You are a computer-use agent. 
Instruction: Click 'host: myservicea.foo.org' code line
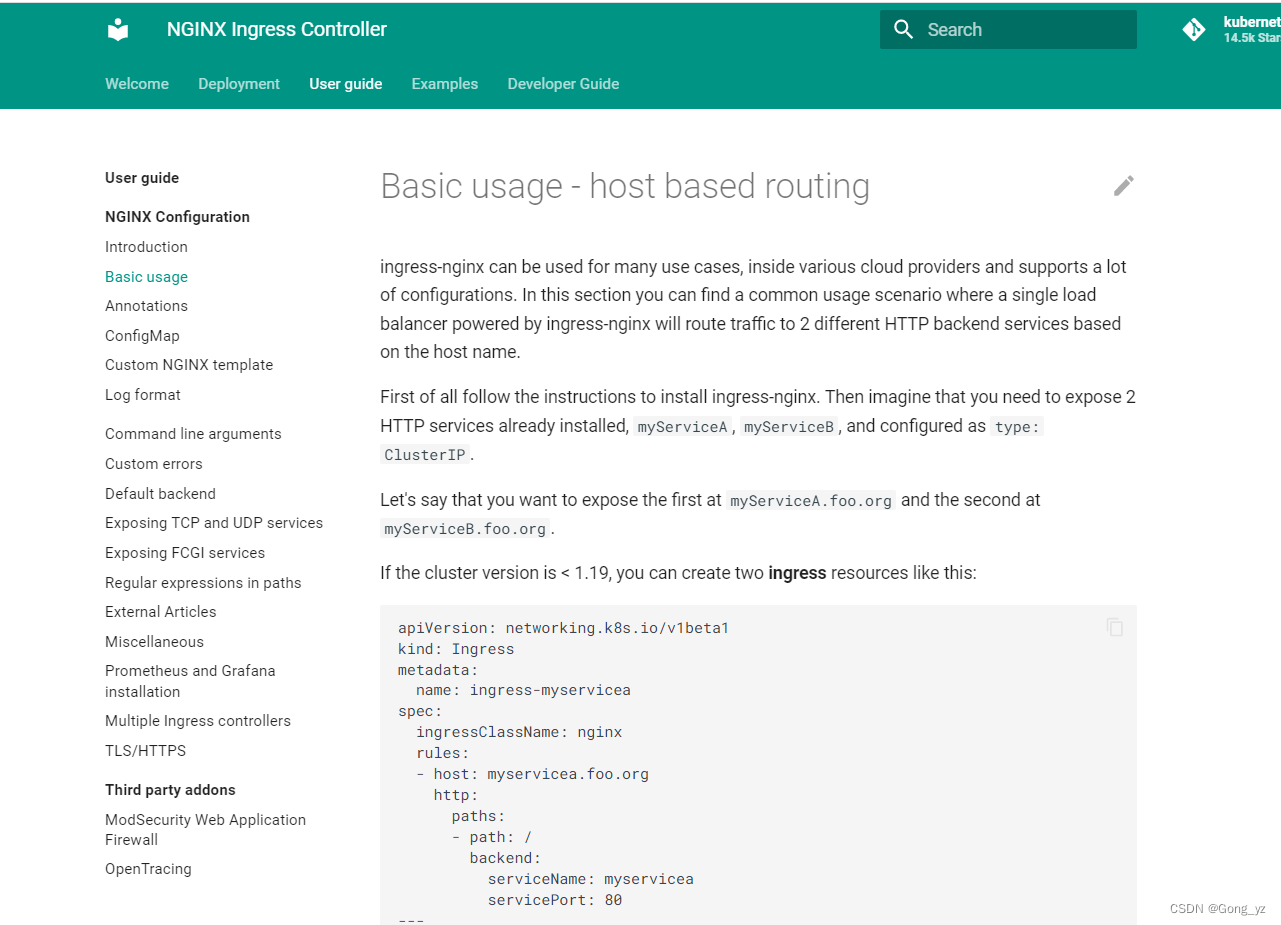(541, 774)
